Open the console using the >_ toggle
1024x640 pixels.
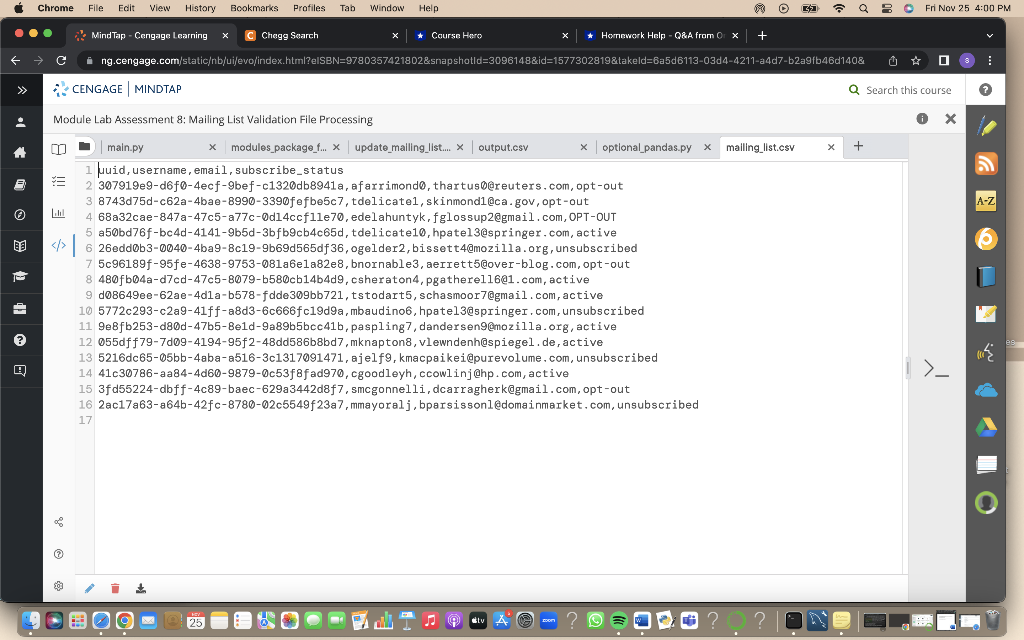935,369
